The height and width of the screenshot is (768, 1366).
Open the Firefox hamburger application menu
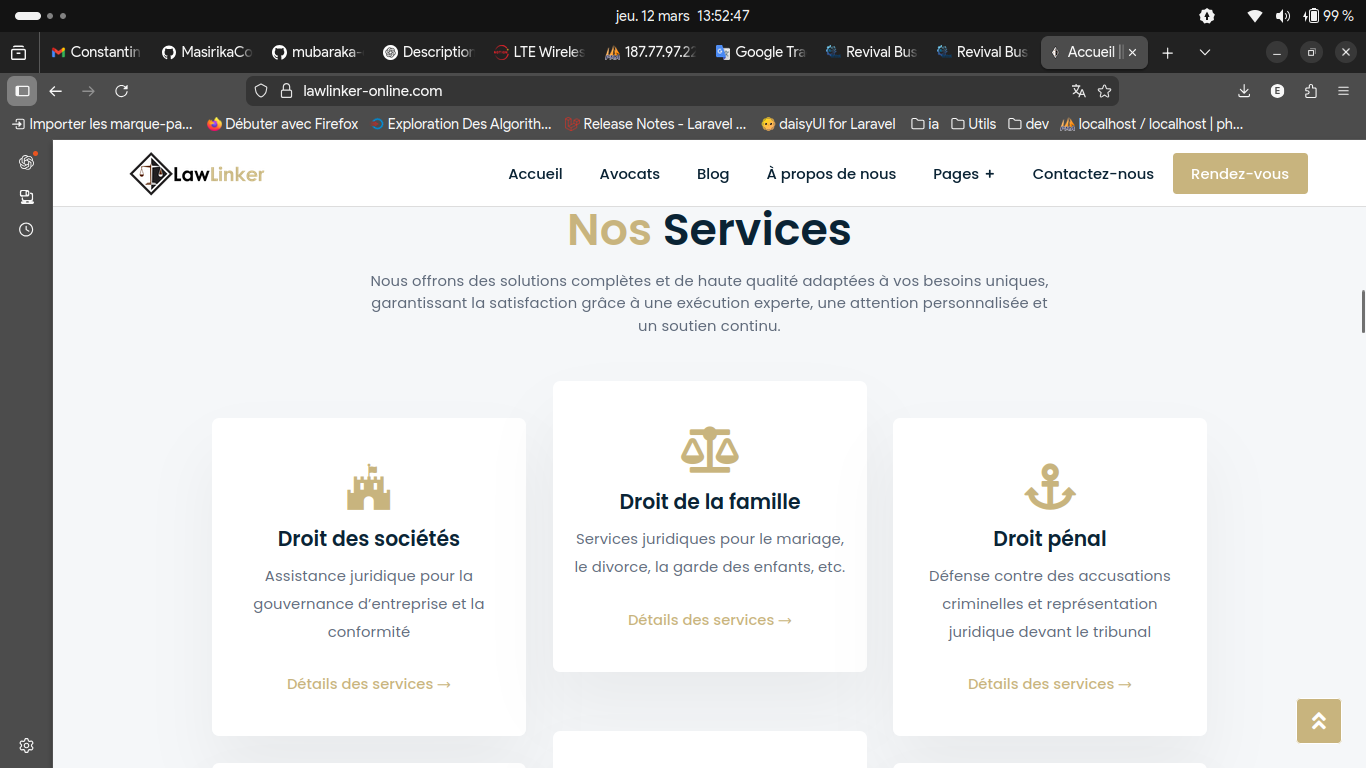(x=1344, y=91)
